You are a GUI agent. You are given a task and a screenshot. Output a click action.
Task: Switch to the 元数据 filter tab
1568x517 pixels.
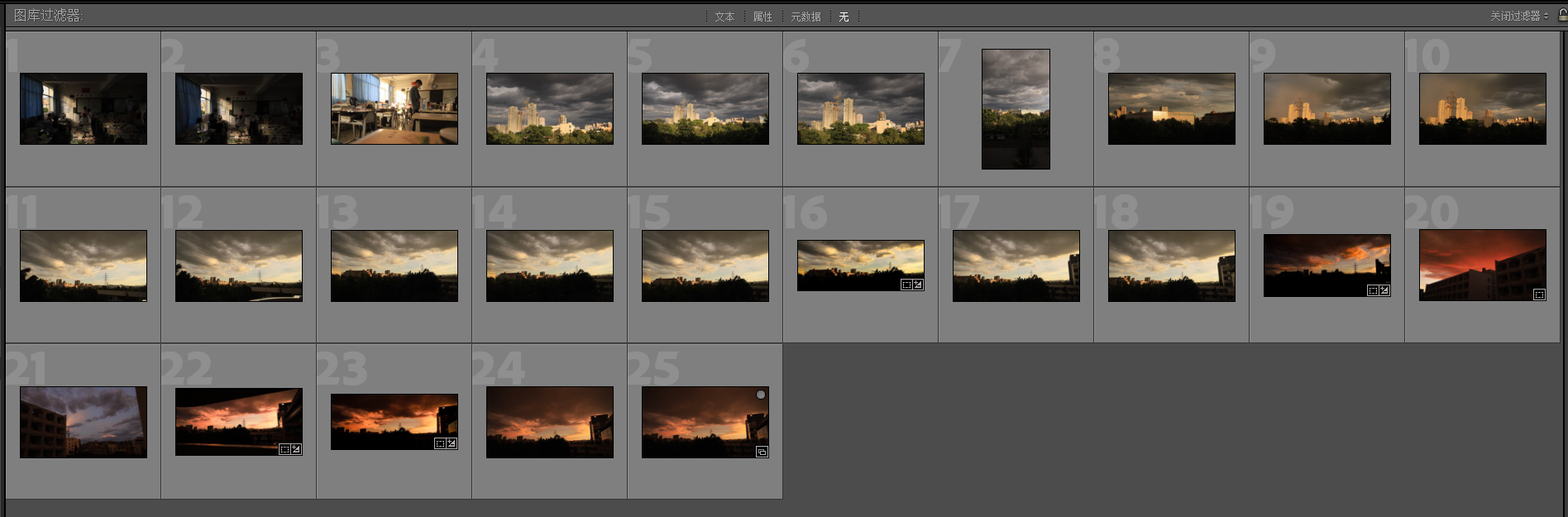point(806,17)
